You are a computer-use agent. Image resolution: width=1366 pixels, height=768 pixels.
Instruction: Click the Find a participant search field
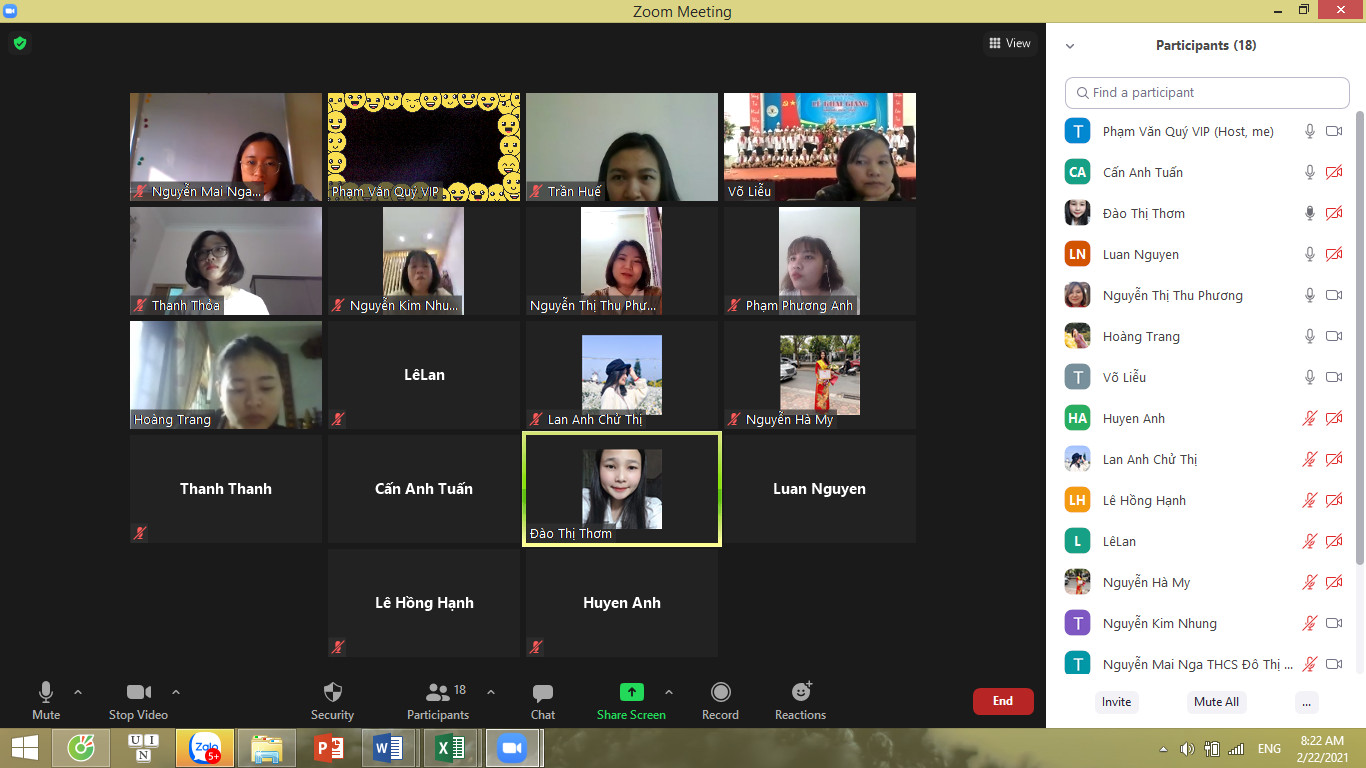click(1207, 92)
